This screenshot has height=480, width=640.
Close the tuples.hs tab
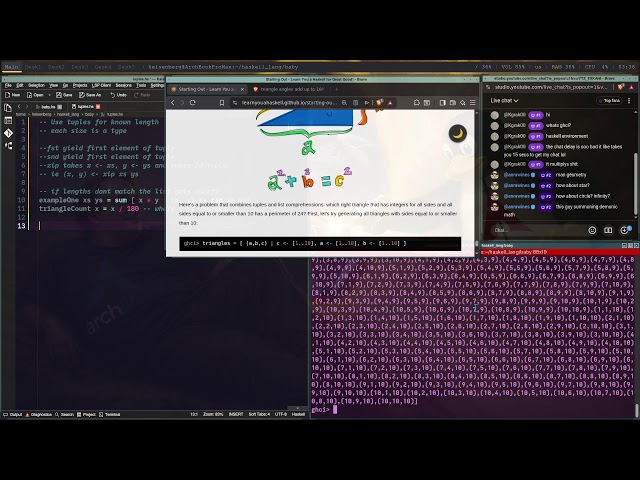(x=98, y=107)
